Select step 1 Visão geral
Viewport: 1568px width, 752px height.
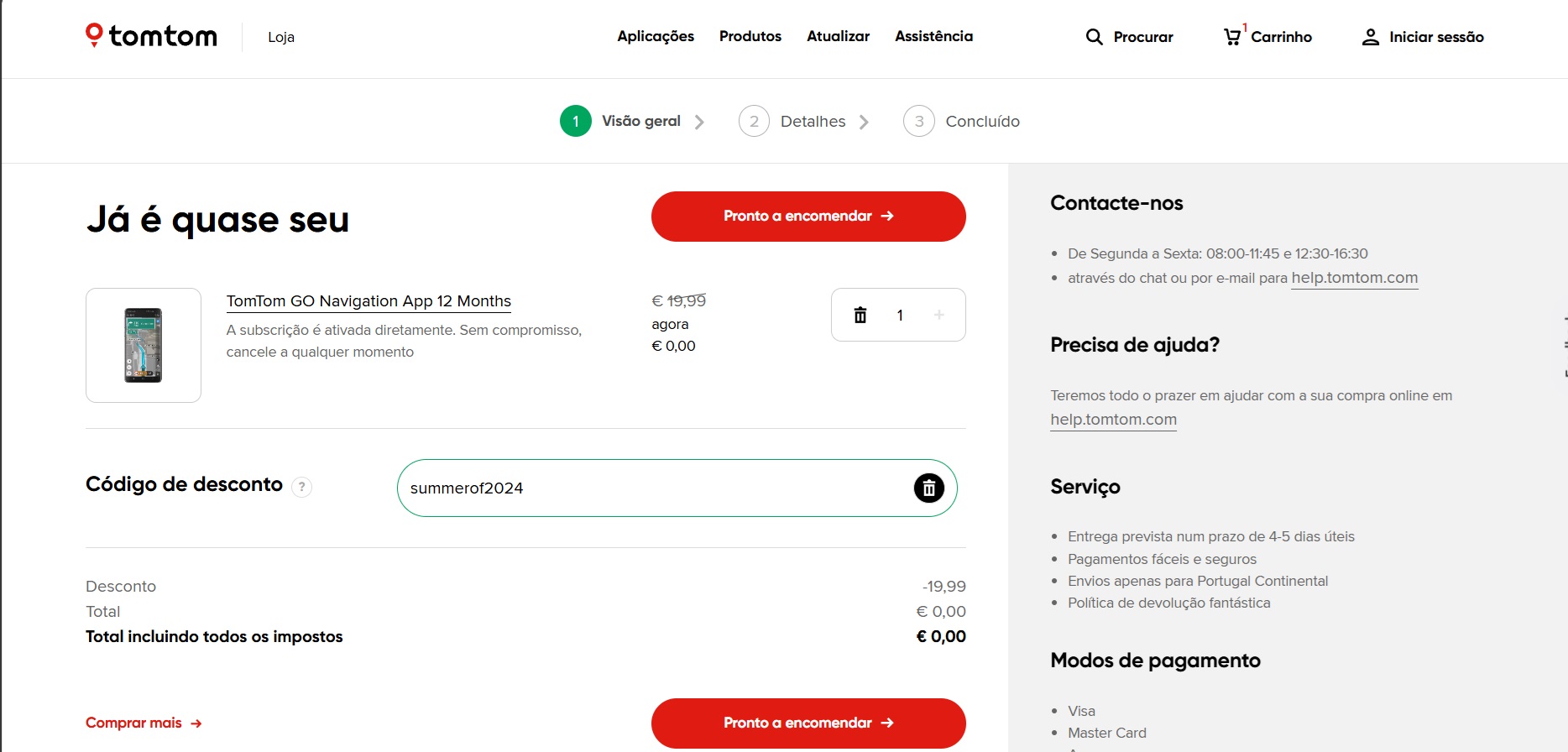click(x=620, y=121)
